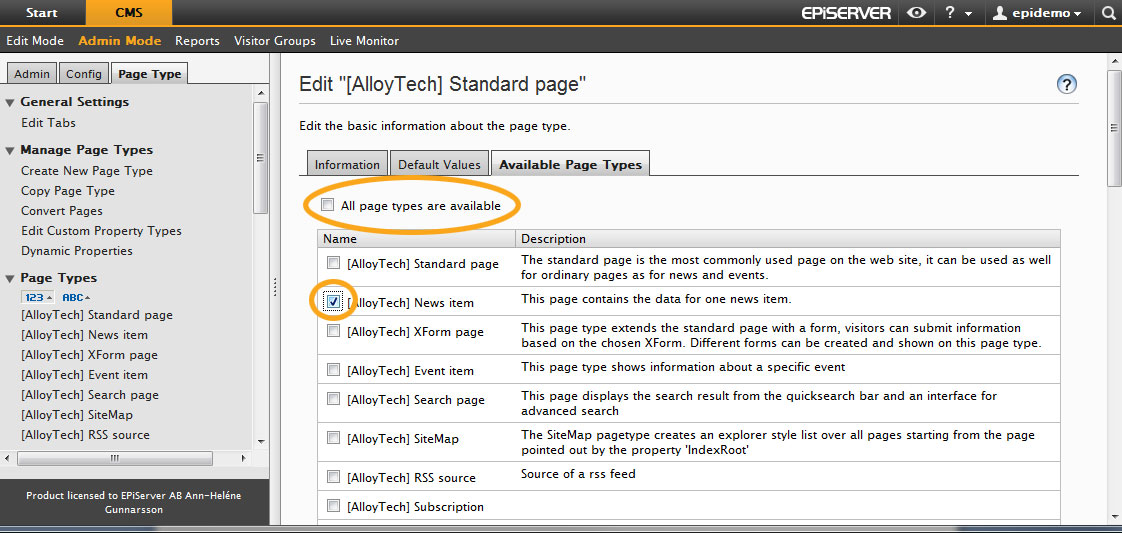Viewport: 1122px width, 533px height.
Task: Open the Config tab in sidebar
Action: click(84, 74)
